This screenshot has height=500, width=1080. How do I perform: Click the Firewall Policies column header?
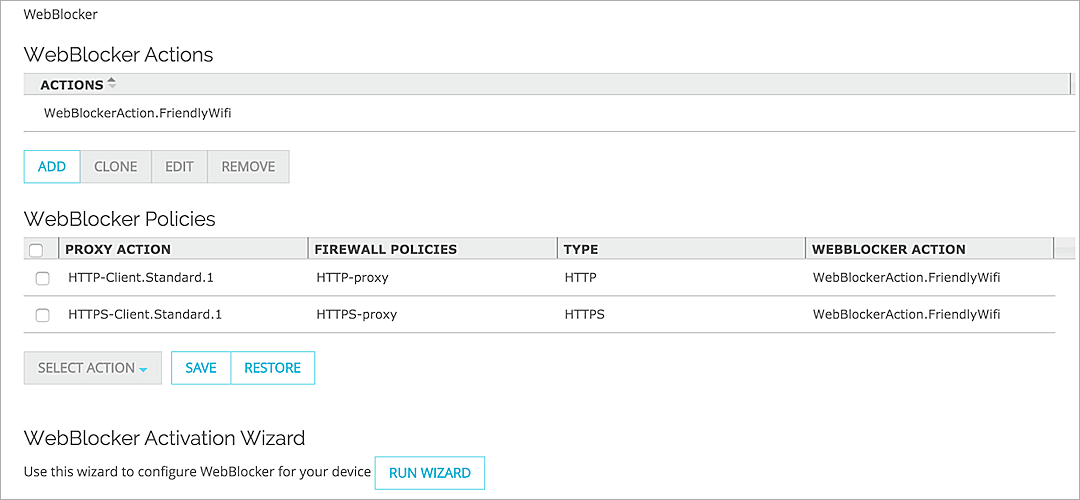coord(385,249)
